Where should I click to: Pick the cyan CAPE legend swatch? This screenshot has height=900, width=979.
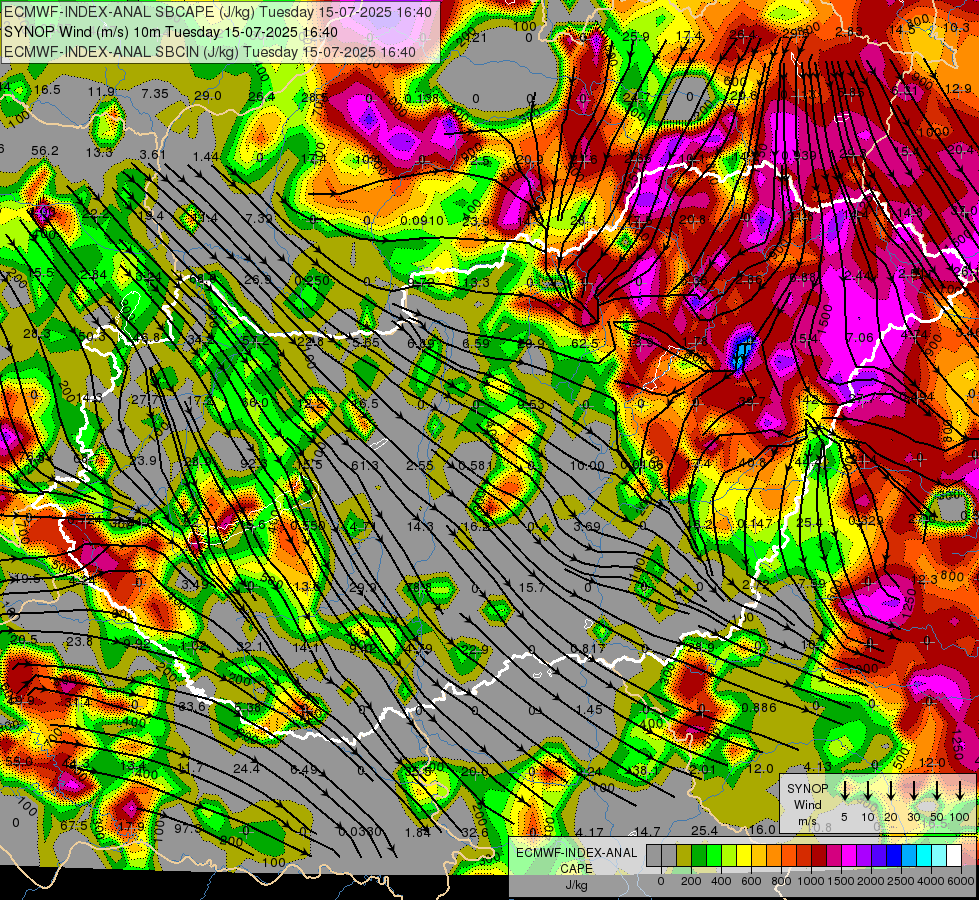tap(925, 855)
